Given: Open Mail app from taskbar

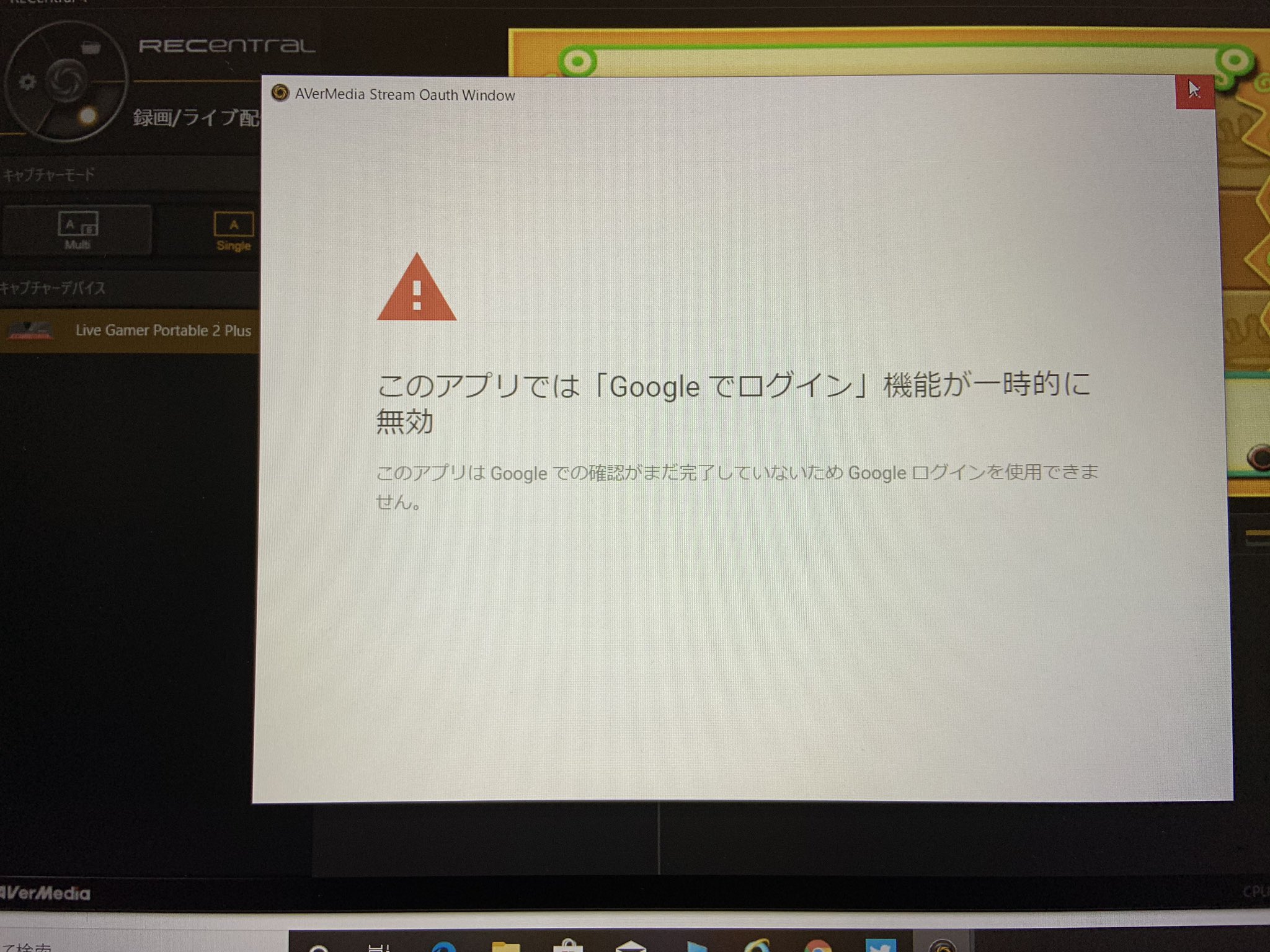Looking at the screenshot, I should pyautogui.click(x=631, y=946).
